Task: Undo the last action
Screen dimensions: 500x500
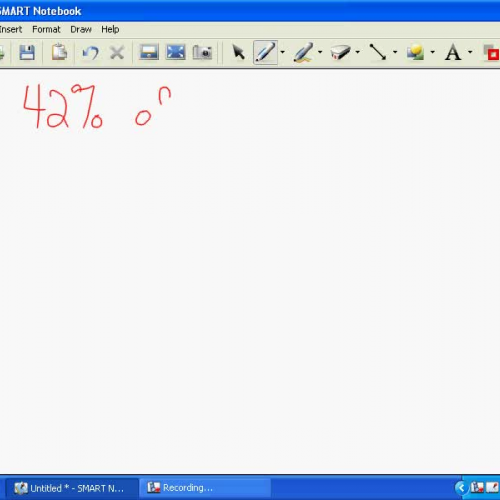Action: click(90, 53)
